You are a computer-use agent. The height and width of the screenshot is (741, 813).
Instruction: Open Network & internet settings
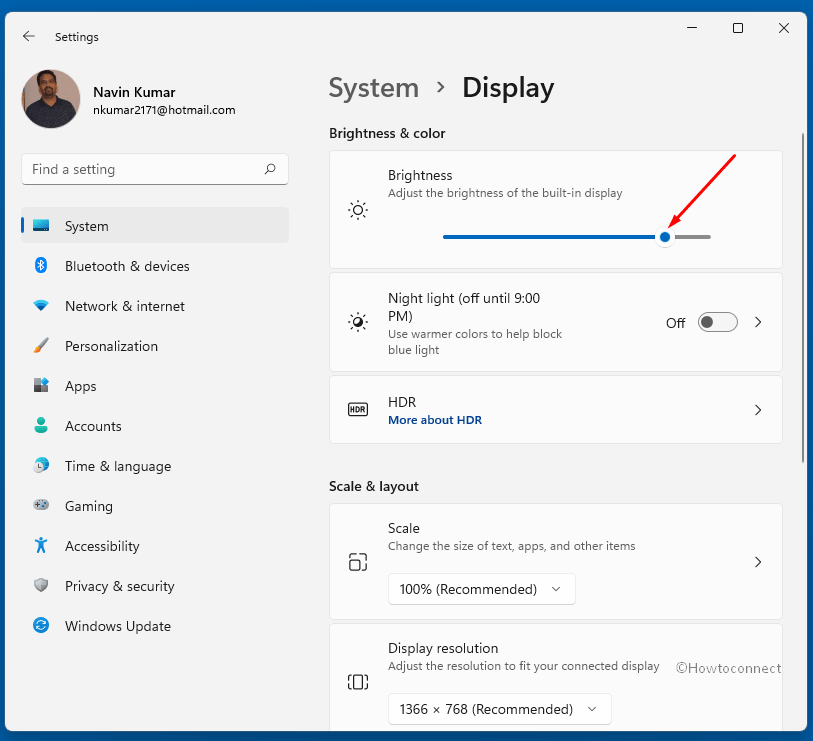[155, 305]
